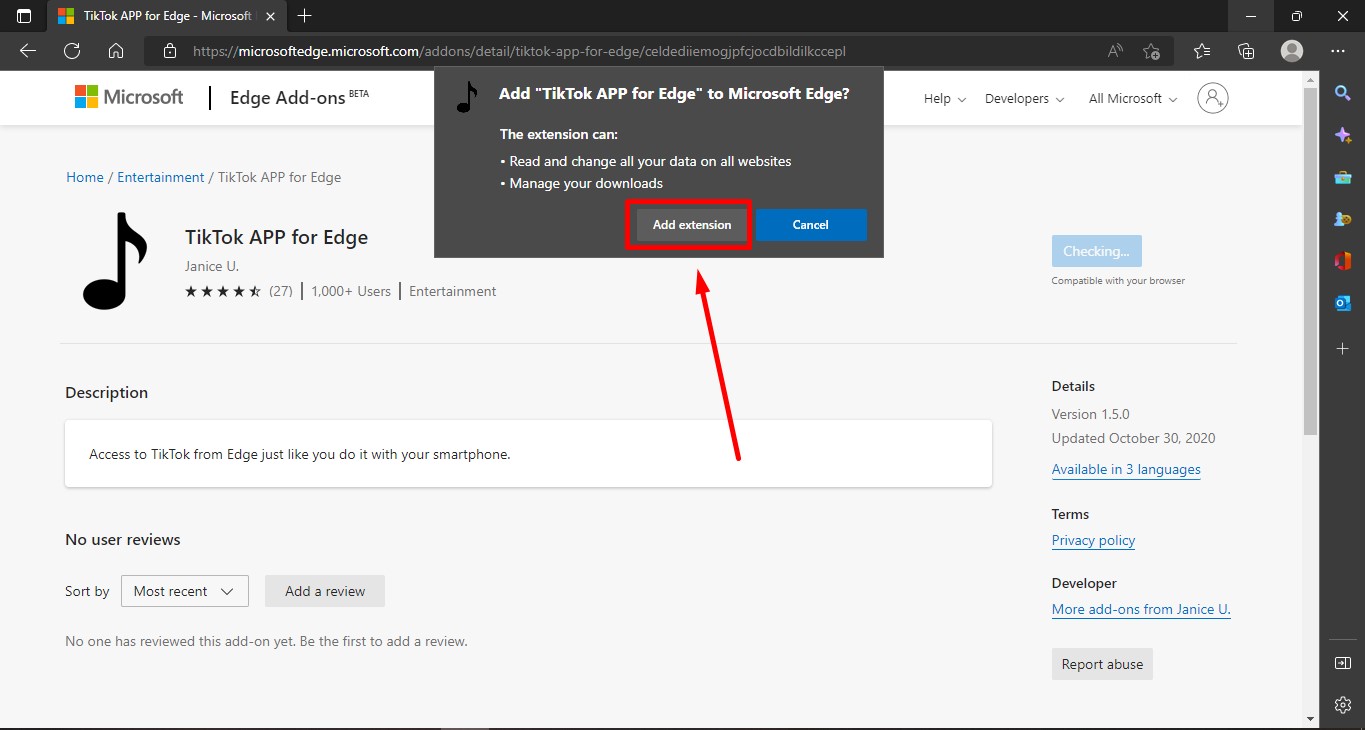
Task: Click '1,000+ Users' text
Action: (350, 291)
